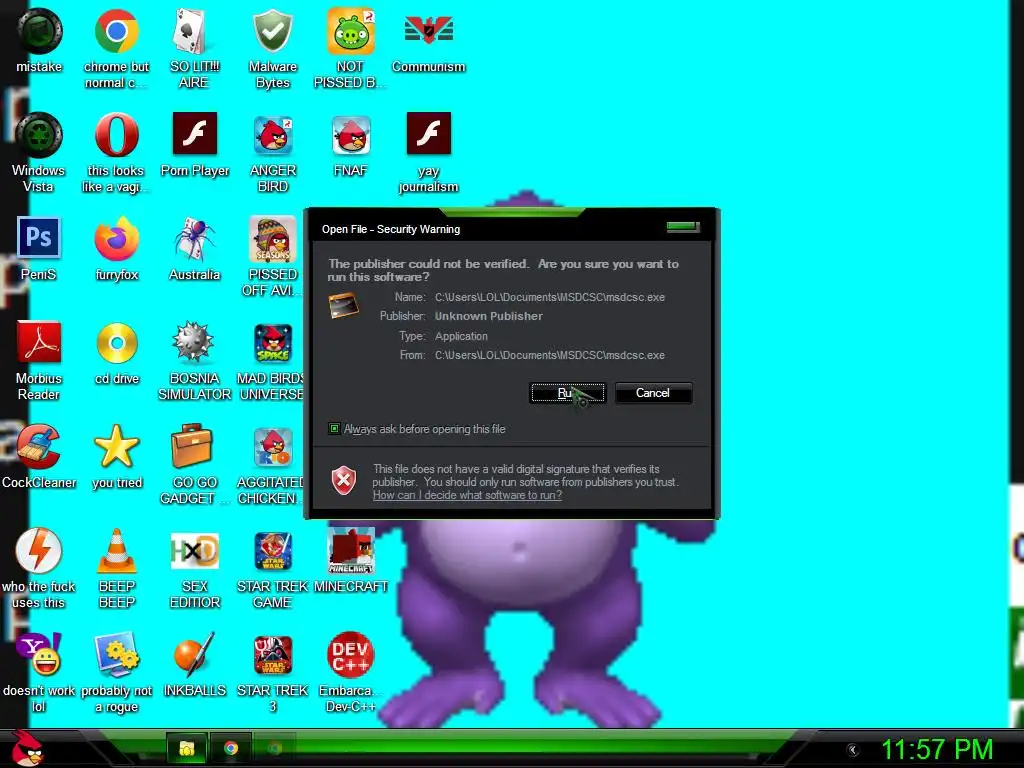Open the file explorer taskbar button
The width and height of the screenshot is (1024, 768).
(x=187, y=748)
